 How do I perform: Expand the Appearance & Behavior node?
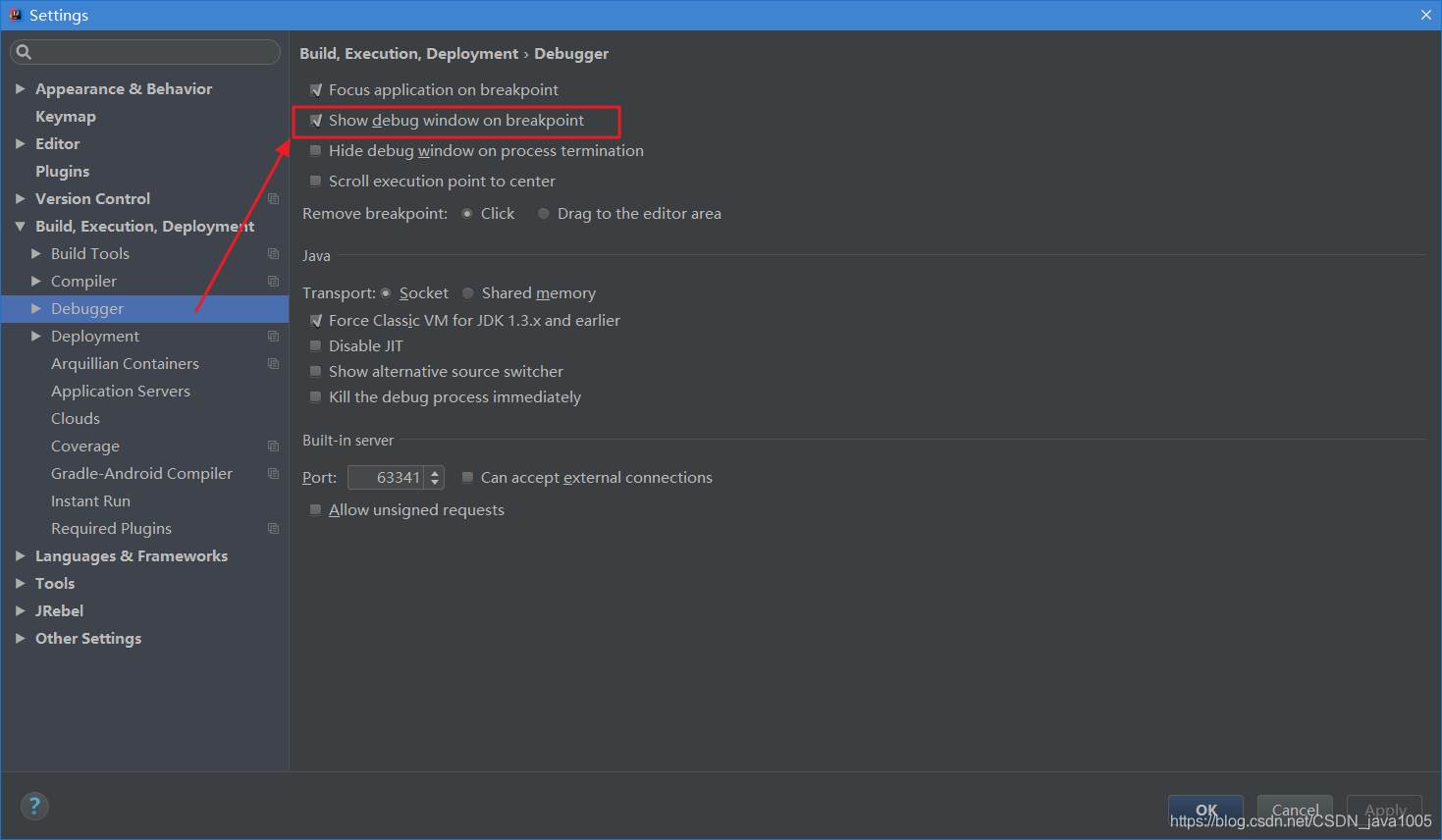20,89
